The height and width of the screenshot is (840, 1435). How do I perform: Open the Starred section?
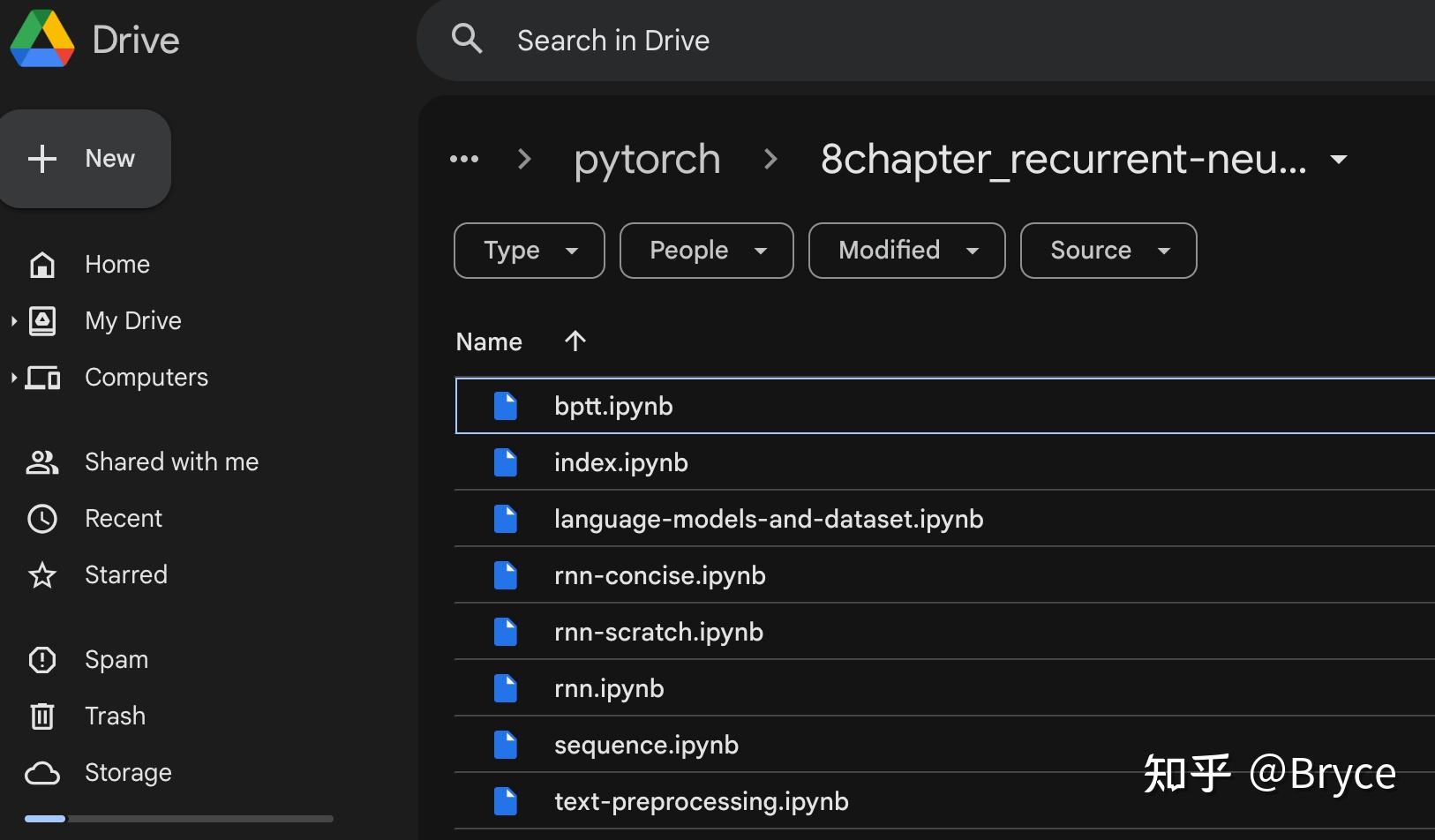pos(126,574)
